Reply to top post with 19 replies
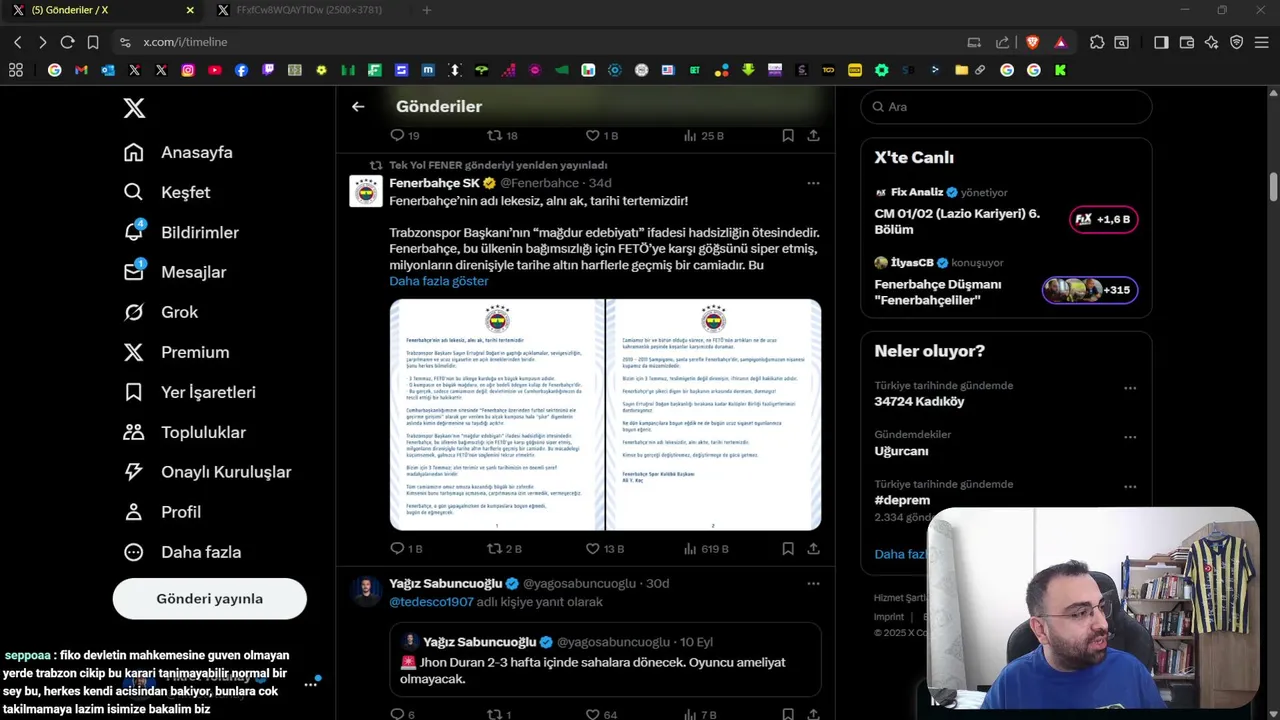Image resolution: width=1280 pixels, height=720 pixels. [405, 135]
